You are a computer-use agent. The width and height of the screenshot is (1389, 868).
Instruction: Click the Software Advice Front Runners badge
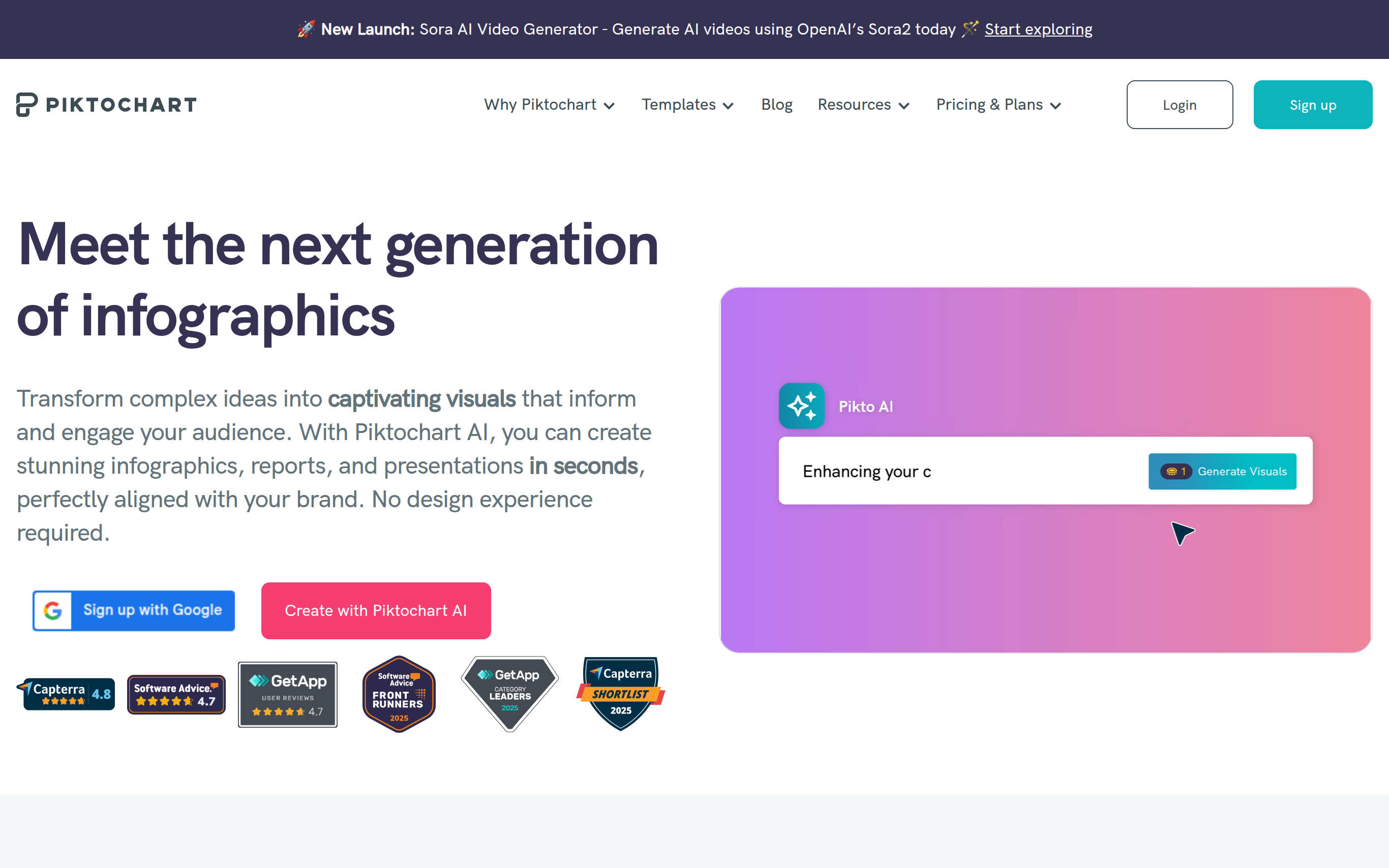tap(399, 694)
